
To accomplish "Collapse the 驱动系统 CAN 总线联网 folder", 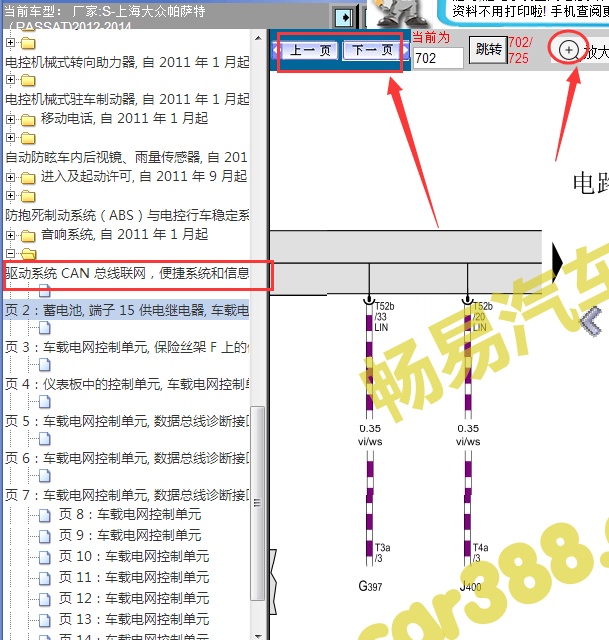I will point(11,253).
